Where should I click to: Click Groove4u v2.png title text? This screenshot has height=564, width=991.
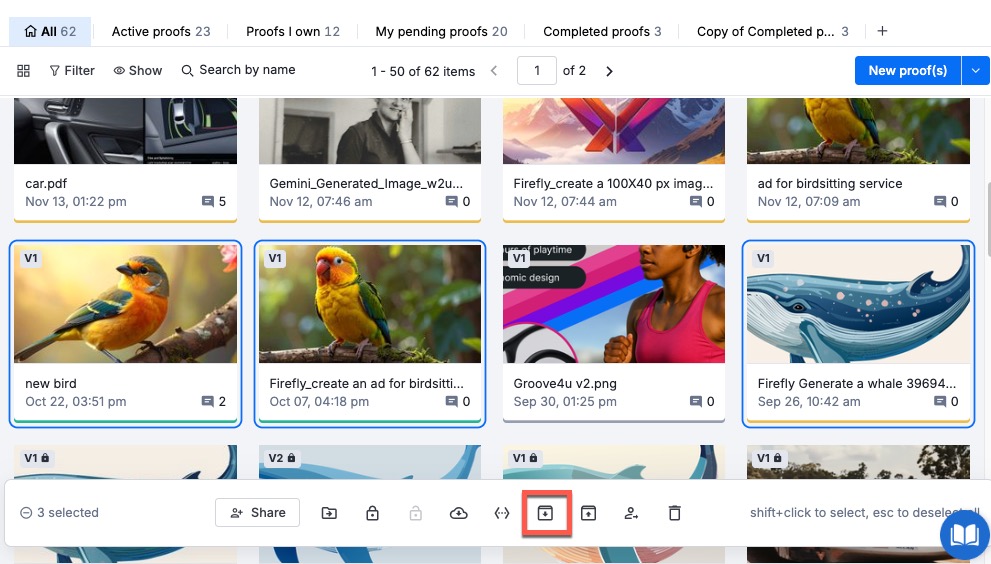coord(565,384)
